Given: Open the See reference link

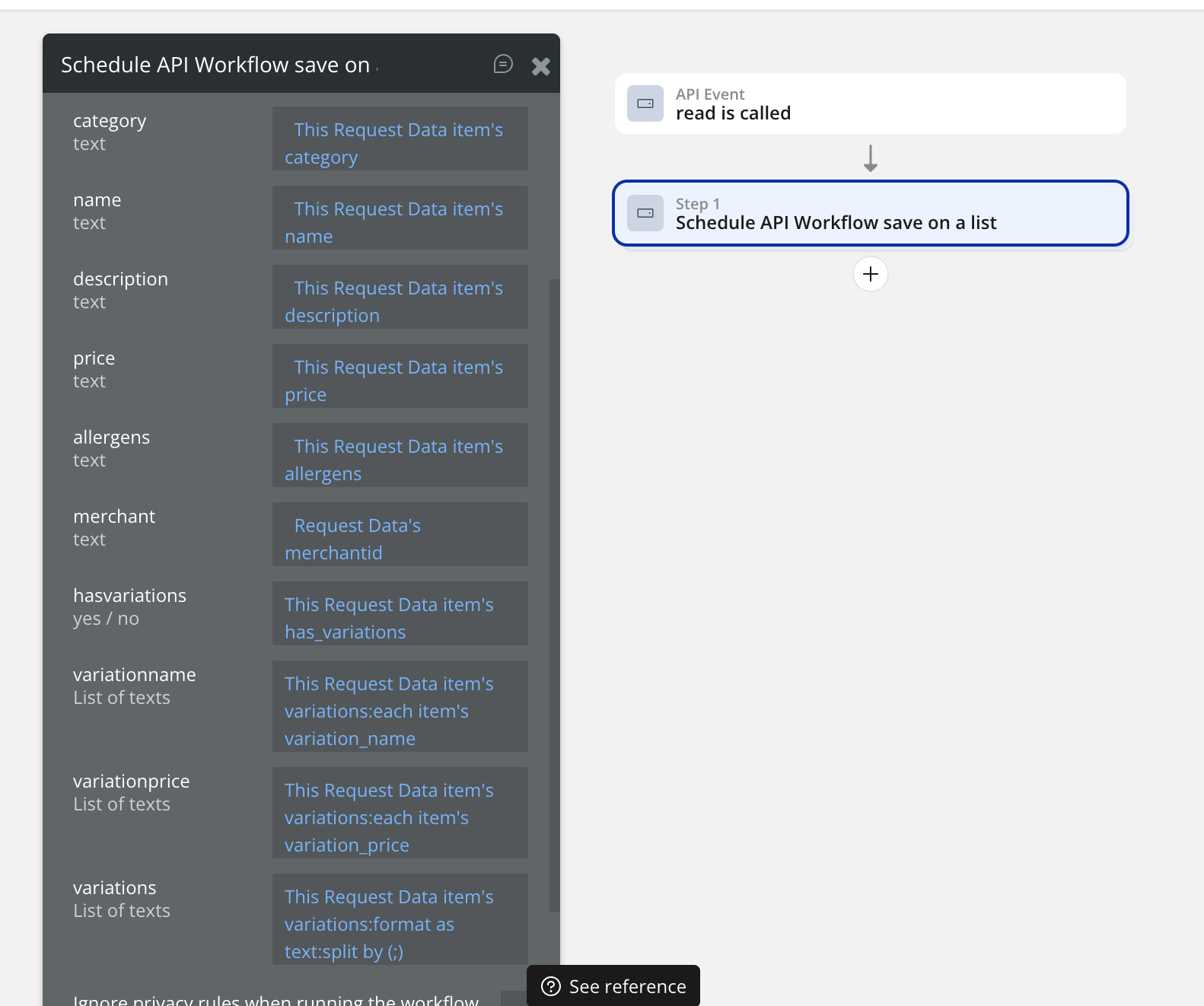Looking at the screenshot, I should [x=613, y=985].
